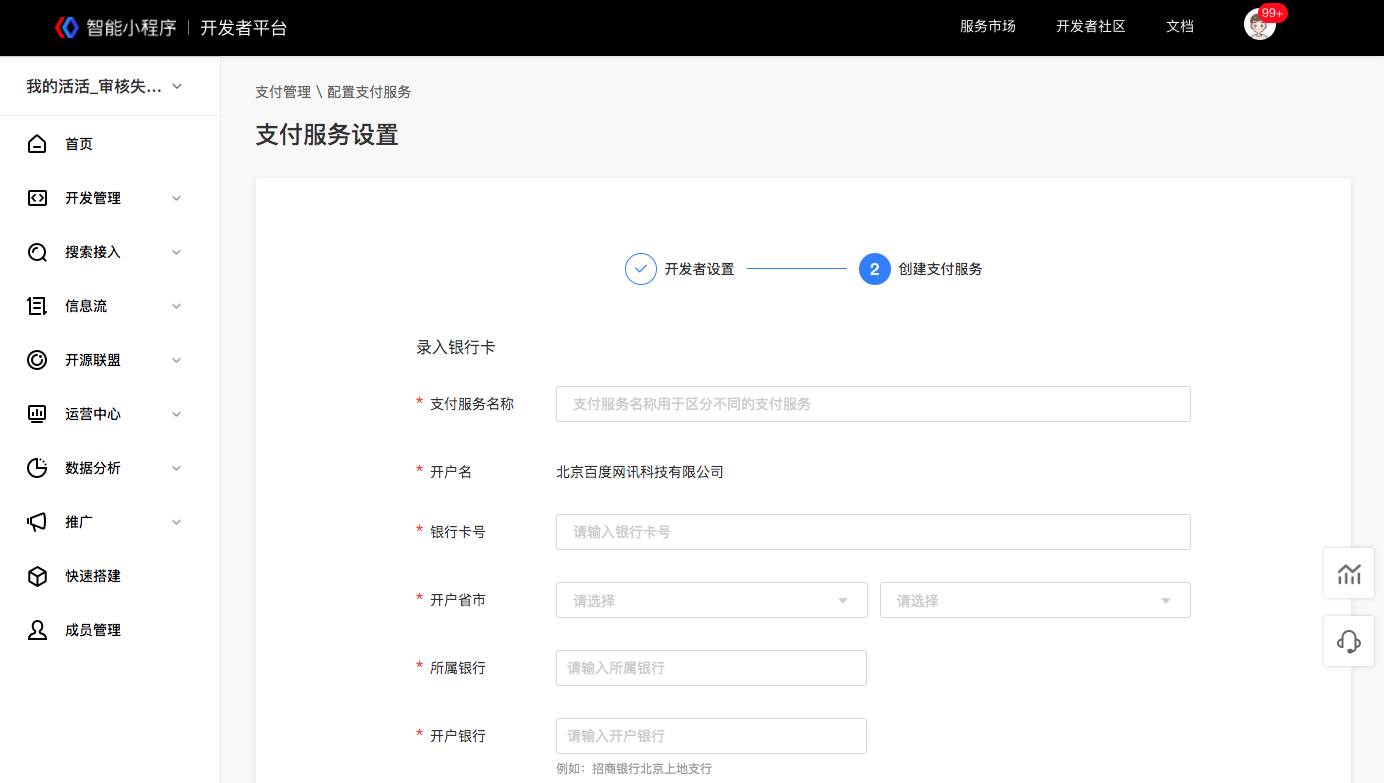
Task: Click the 开源联盟 circular icon
Action: [x=37, y=360]
